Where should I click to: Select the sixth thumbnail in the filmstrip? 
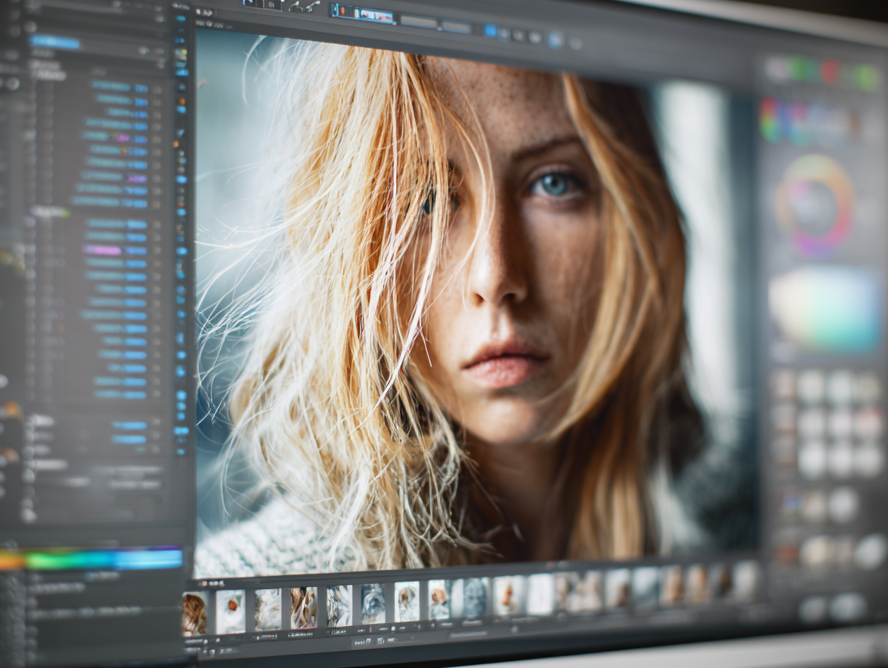click(x=373, y=604)
